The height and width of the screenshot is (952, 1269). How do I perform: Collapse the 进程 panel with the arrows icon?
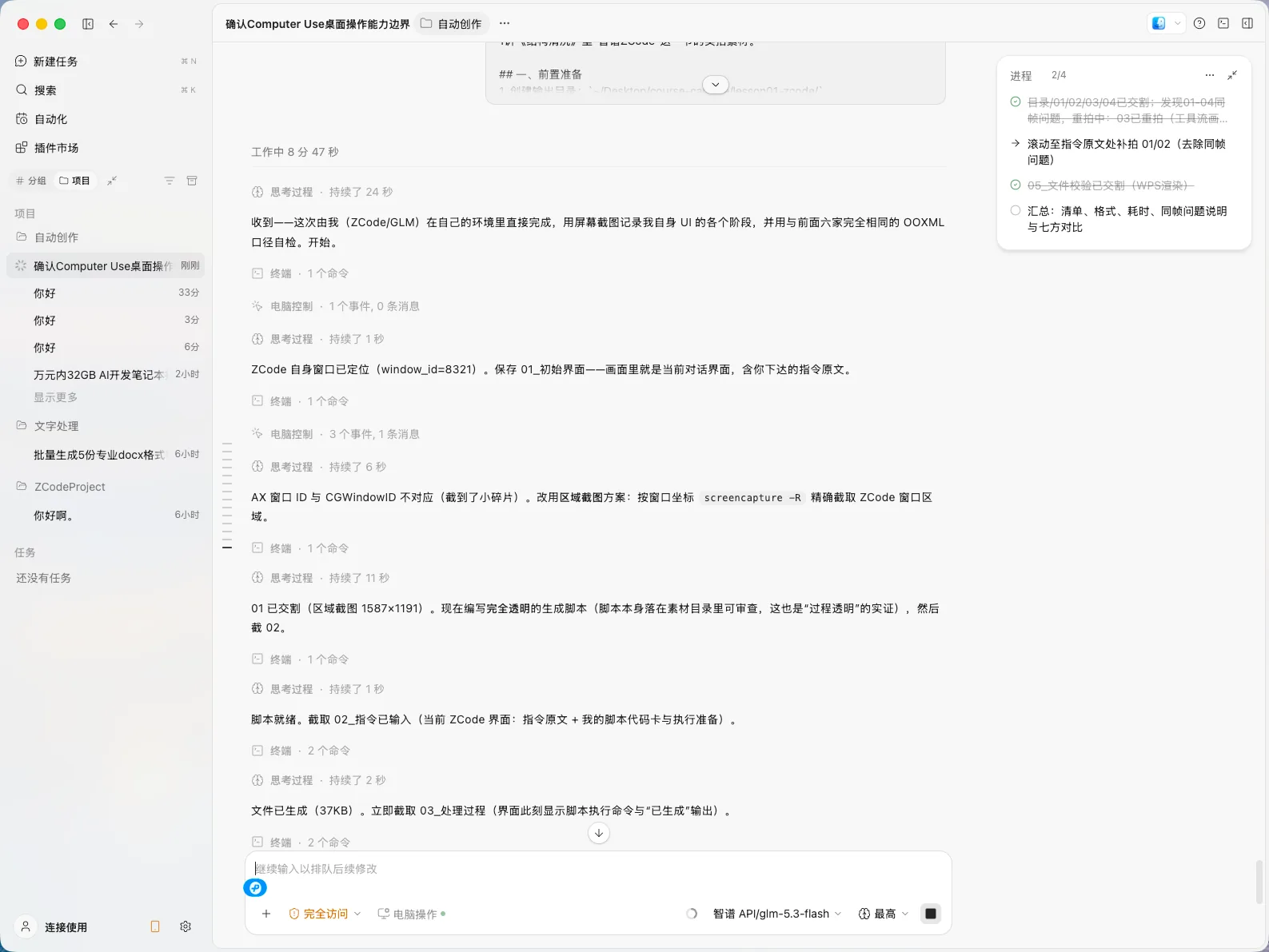[1232, 75]
